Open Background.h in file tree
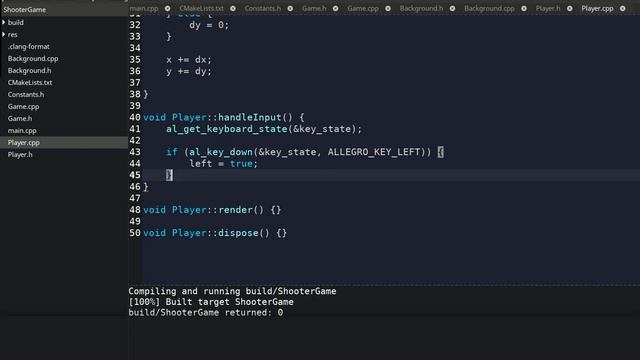 29,71
